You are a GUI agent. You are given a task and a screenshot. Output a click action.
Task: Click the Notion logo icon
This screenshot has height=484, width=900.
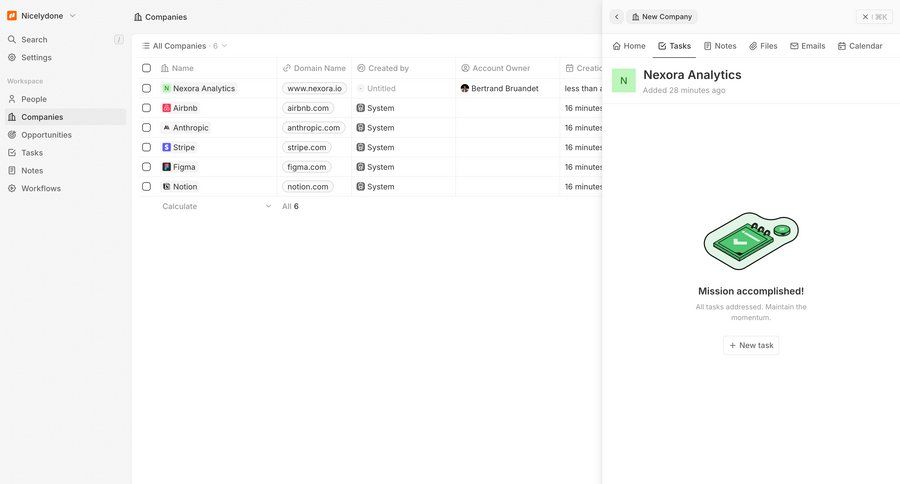(x=166, y=187)
